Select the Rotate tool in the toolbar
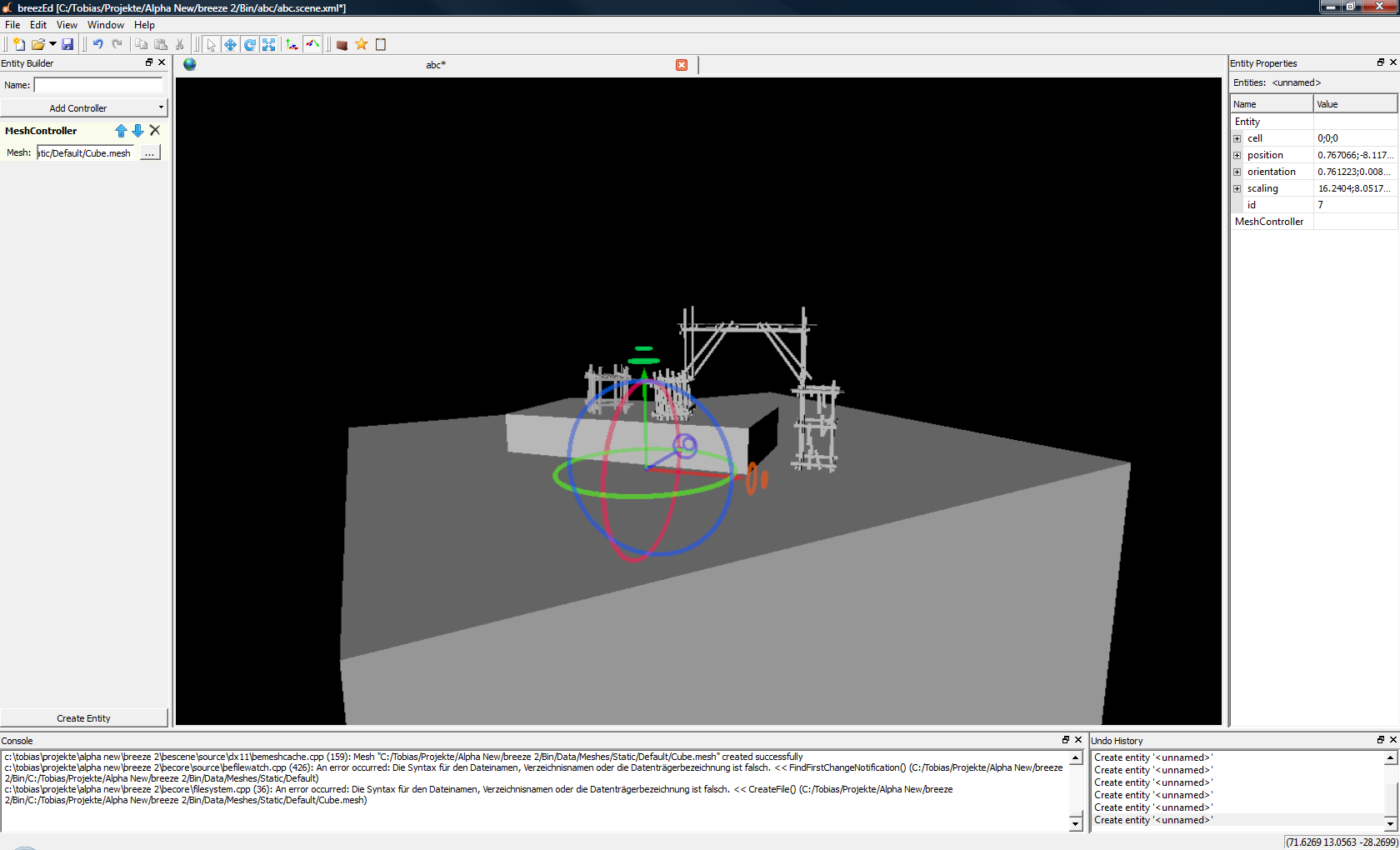 pyautogui.click(x=249, y=44)
